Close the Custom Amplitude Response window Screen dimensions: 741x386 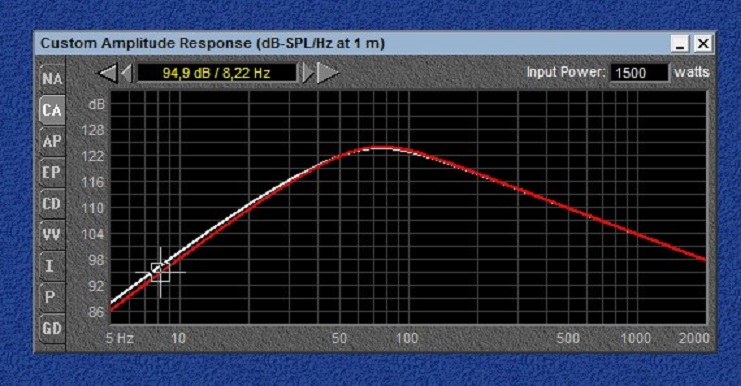click(x=703, y=44)
